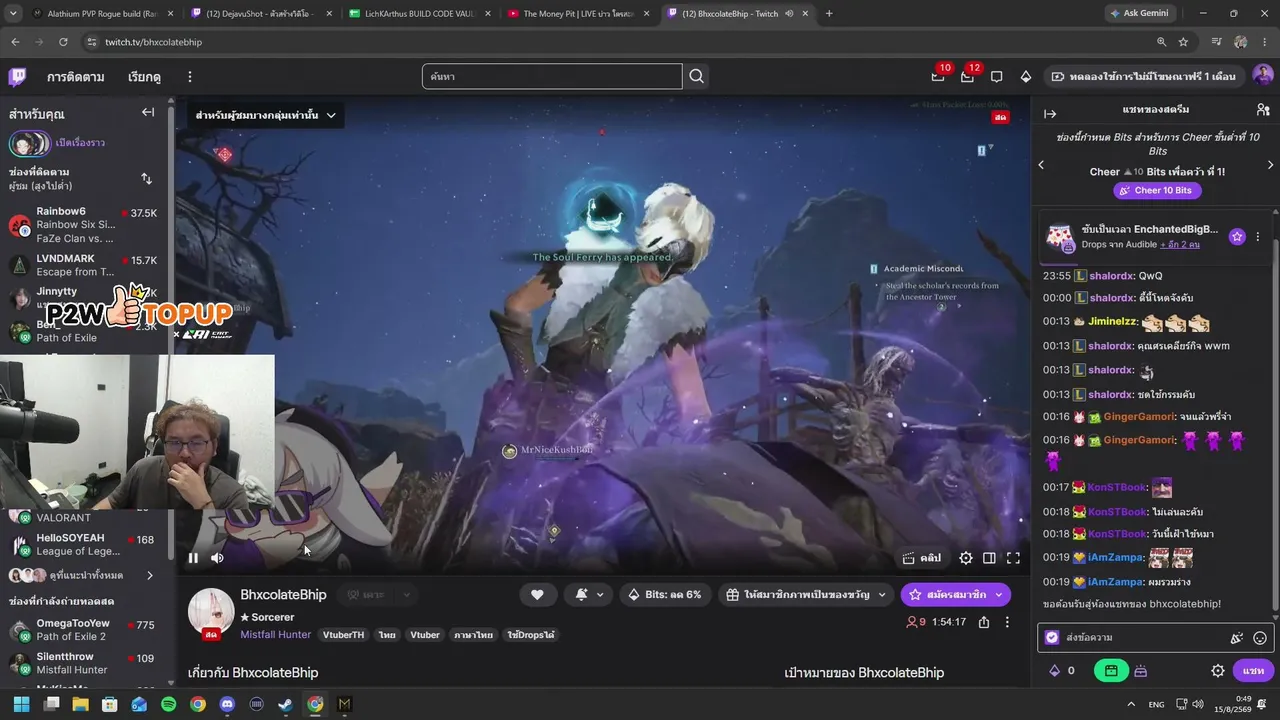The image size is (1280, 720).
Task: Open Discord from the taskbar
Action: click(x=227, y=704)
